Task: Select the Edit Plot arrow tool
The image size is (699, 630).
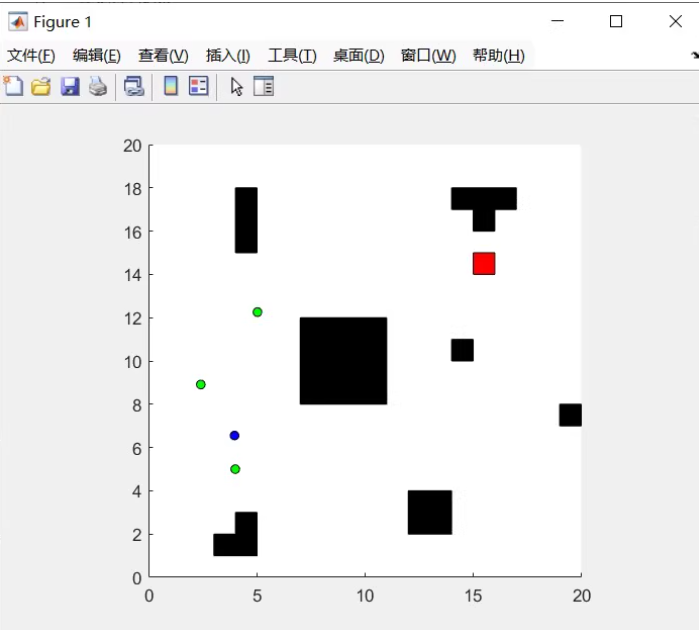Action: pyautogui.click(x=237, y=86)
